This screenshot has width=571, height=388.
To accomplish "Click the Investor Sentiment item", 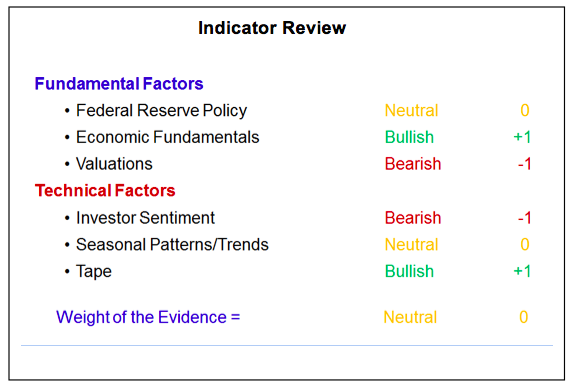I will click(x=145, y=218).
